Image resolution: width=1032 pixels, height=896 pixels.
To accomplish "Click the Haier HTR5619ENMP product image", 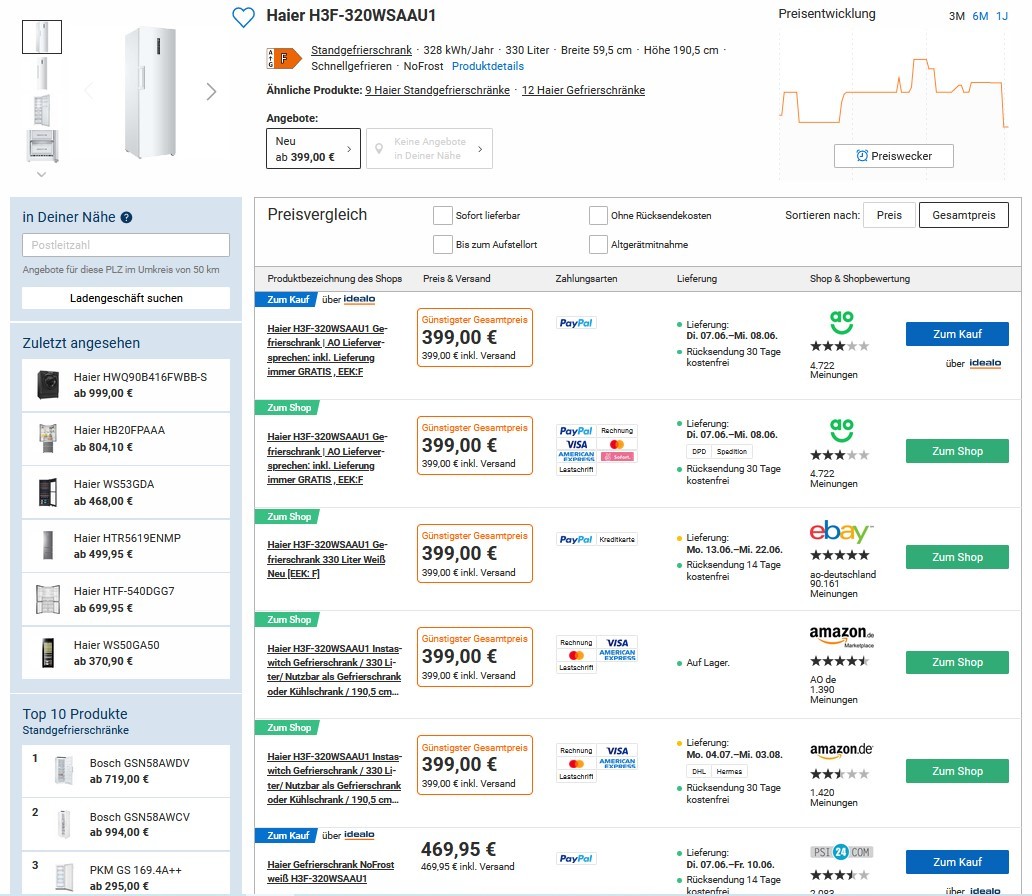I will [x=47, y=546].
